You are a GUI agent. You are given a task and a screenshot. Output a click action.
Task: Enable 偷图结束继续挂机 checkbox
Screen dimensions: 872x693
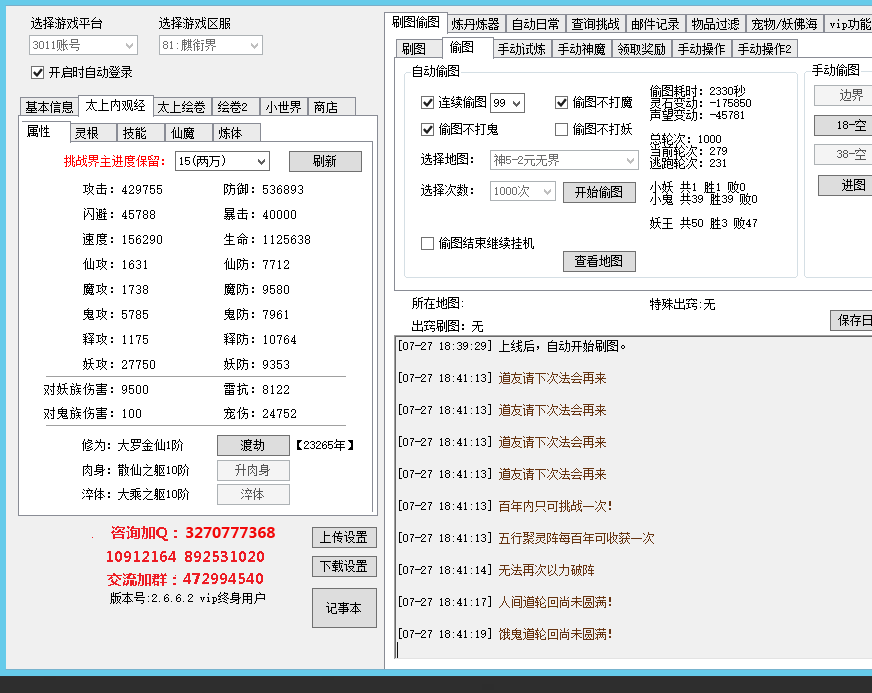(427, 244)
